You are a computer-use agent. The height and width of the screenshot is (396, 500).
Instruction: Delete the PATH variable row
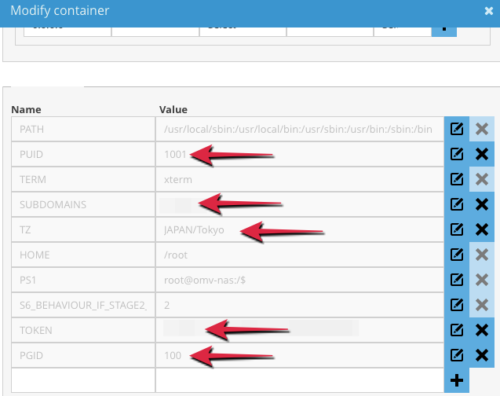point(482,129)
